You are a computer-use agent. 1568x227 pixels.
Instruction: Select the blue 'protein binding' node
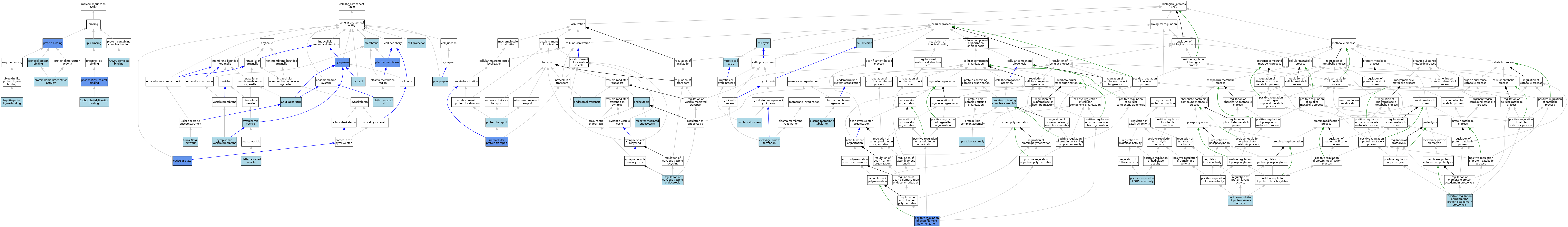coord(53,43)
